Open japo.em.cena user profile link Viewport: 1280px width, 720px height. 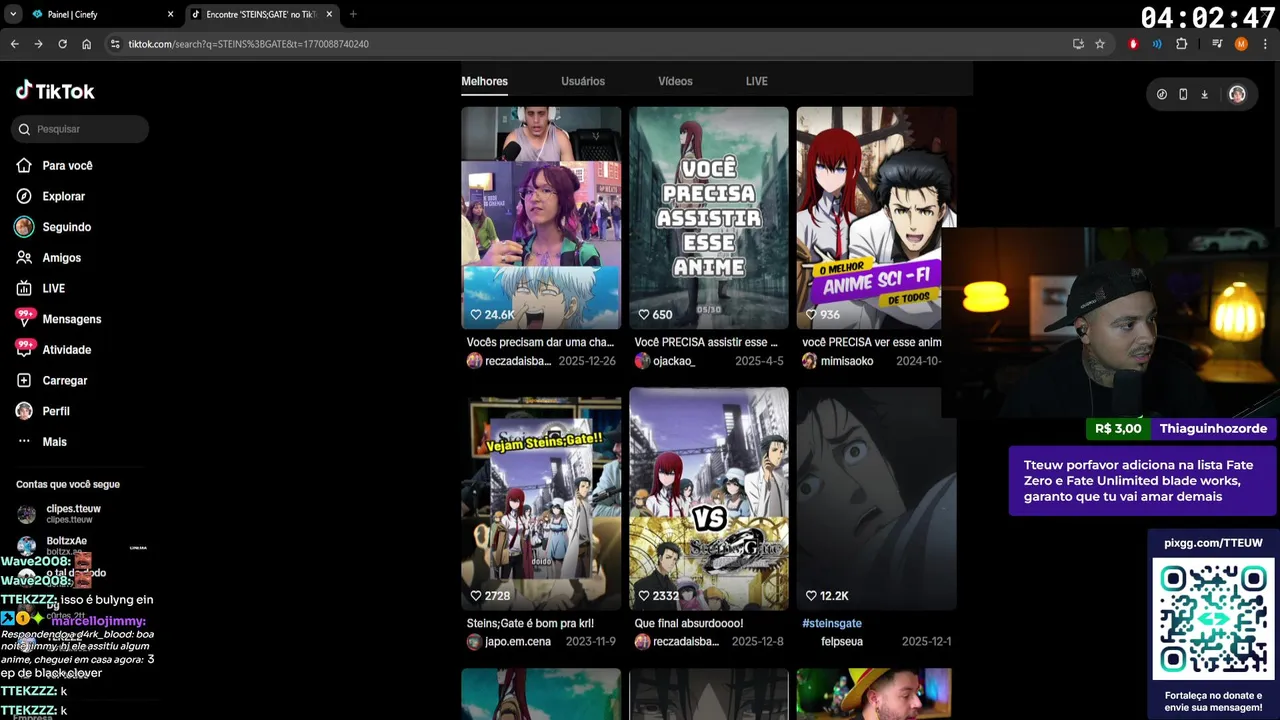click(518, 642)
